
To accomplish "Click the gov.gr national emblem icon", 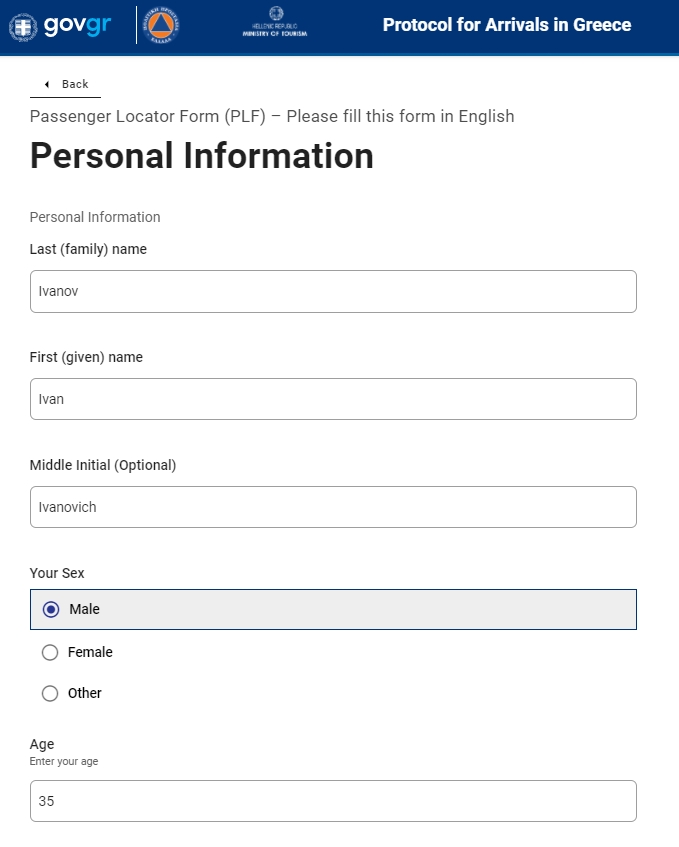I will pyautogui.click(x=23, y=26).
